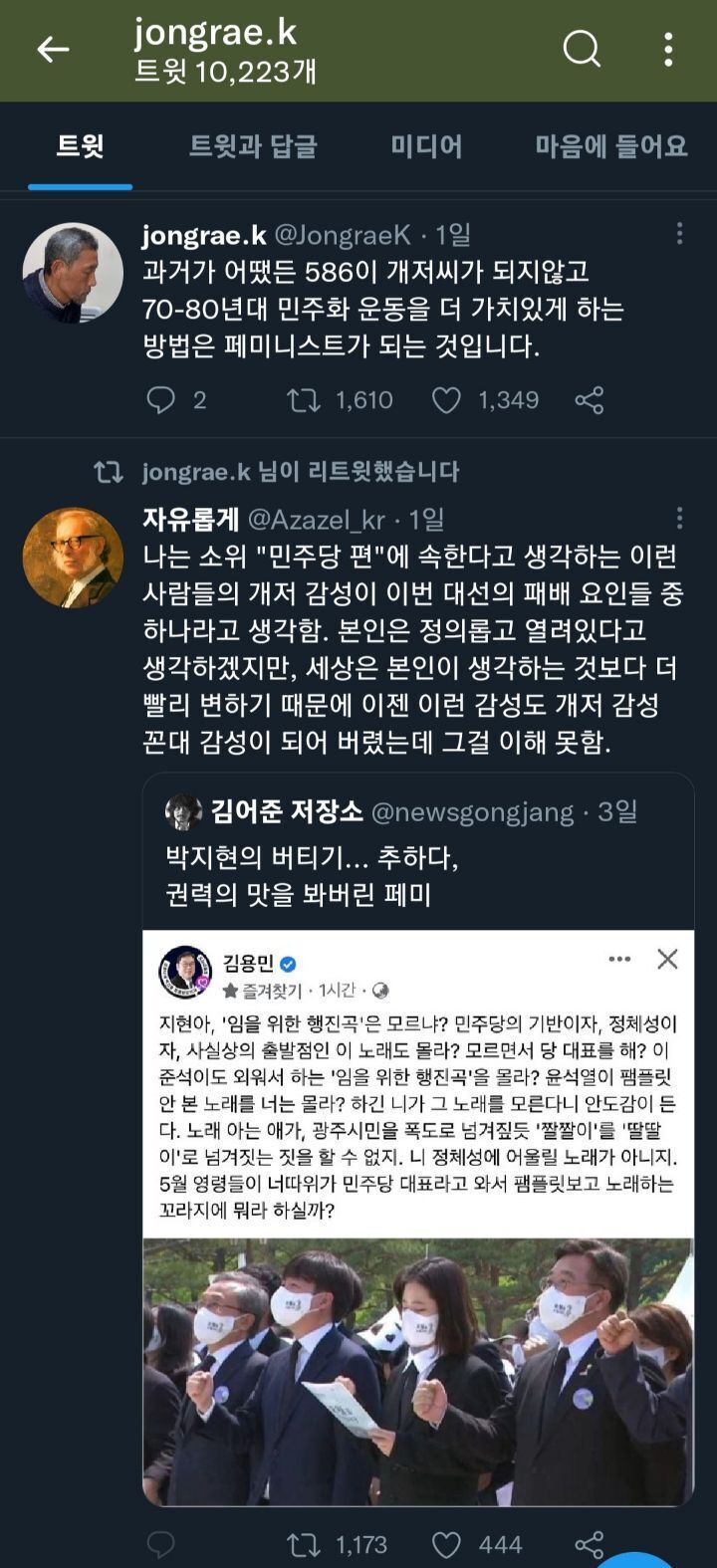Tap the back arrow icon
The image size is (717, 1568).
click(53, 49)
